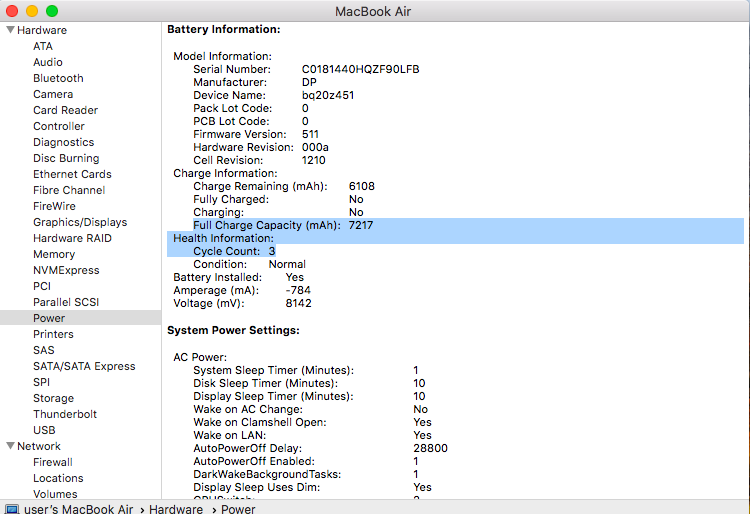Open the PCI entry
The image size is (750, 514).
coord(42,286)
